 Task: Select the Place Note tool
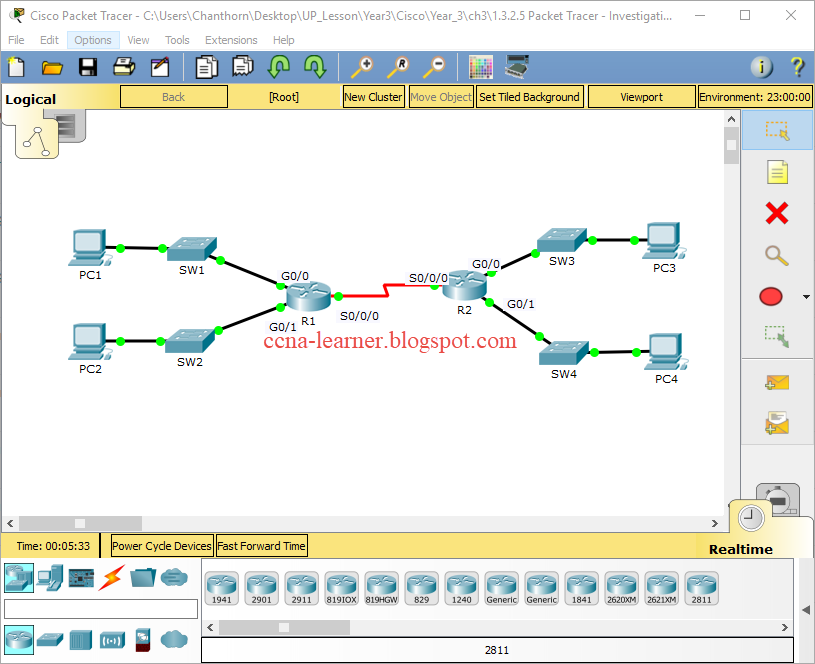[778, 171]
